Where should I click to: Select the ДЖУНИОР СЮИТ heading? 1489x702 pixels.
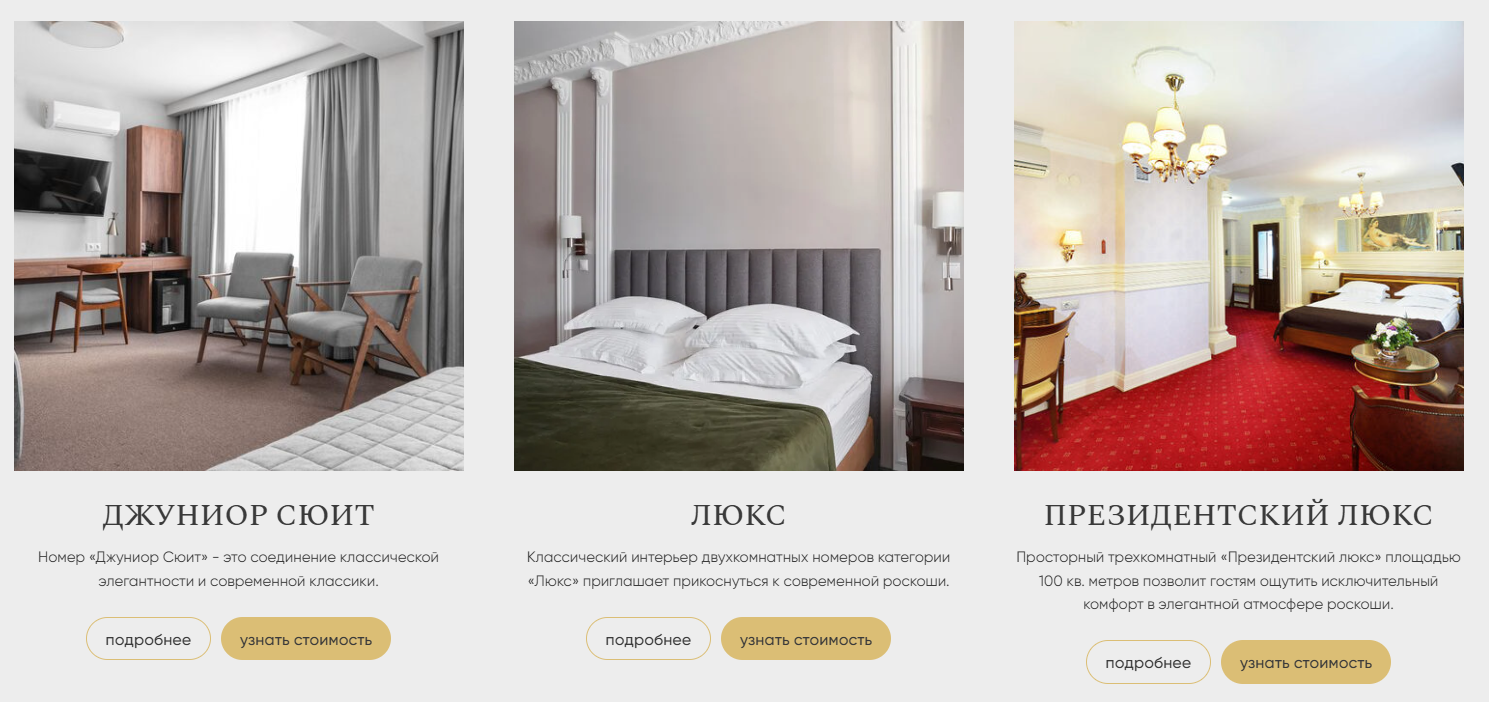coord(239,516)
